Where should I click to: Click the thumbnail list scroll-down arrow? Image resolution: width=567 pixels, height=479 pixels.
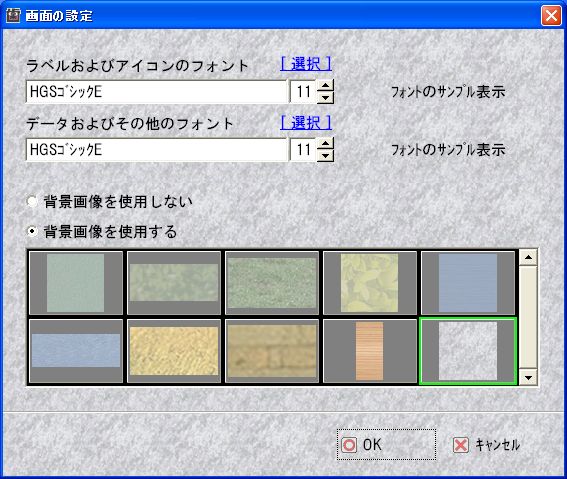click(x=528, y=378)
